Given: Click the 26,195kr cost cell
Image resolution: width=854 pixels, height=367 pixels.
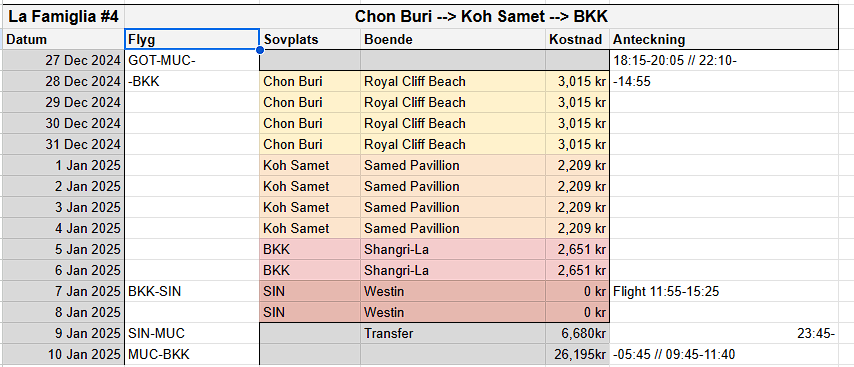Looking at the screenshot, I should coord(577,354).
